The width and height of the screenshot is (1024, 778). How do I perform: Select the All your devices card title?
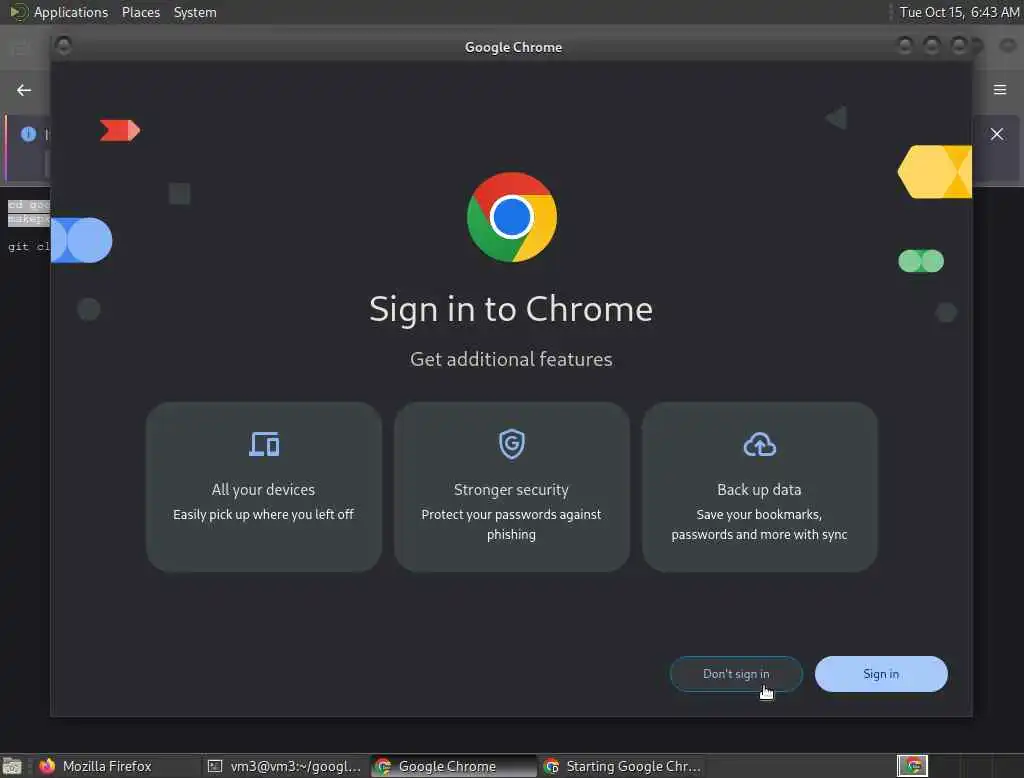pos(263,489)
